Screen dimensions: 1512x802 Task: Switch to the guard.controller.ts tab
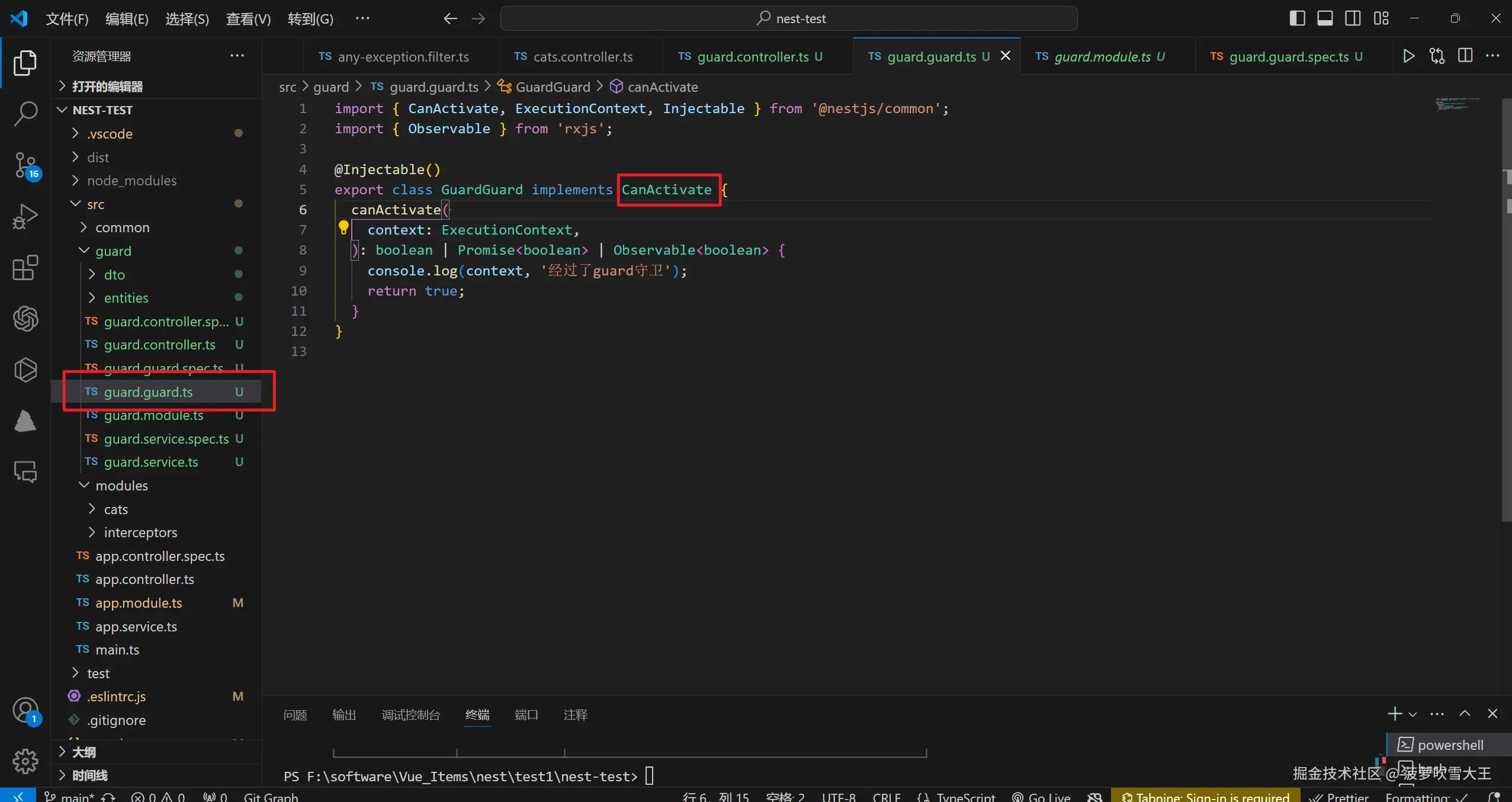752,57
